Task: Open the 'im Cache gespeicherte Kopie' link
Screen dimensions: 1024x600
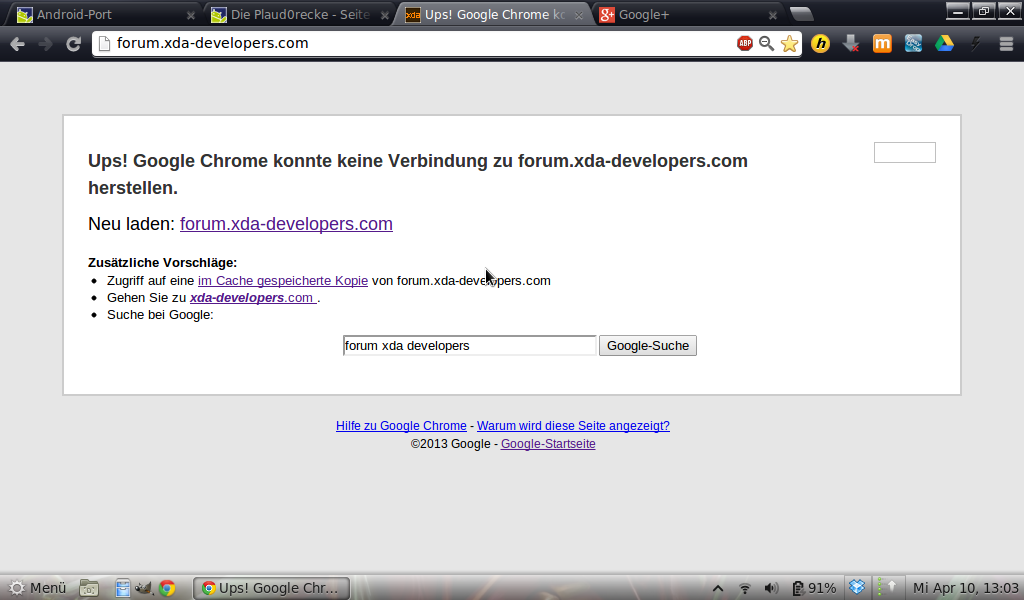Action: (x=283, y=280)
